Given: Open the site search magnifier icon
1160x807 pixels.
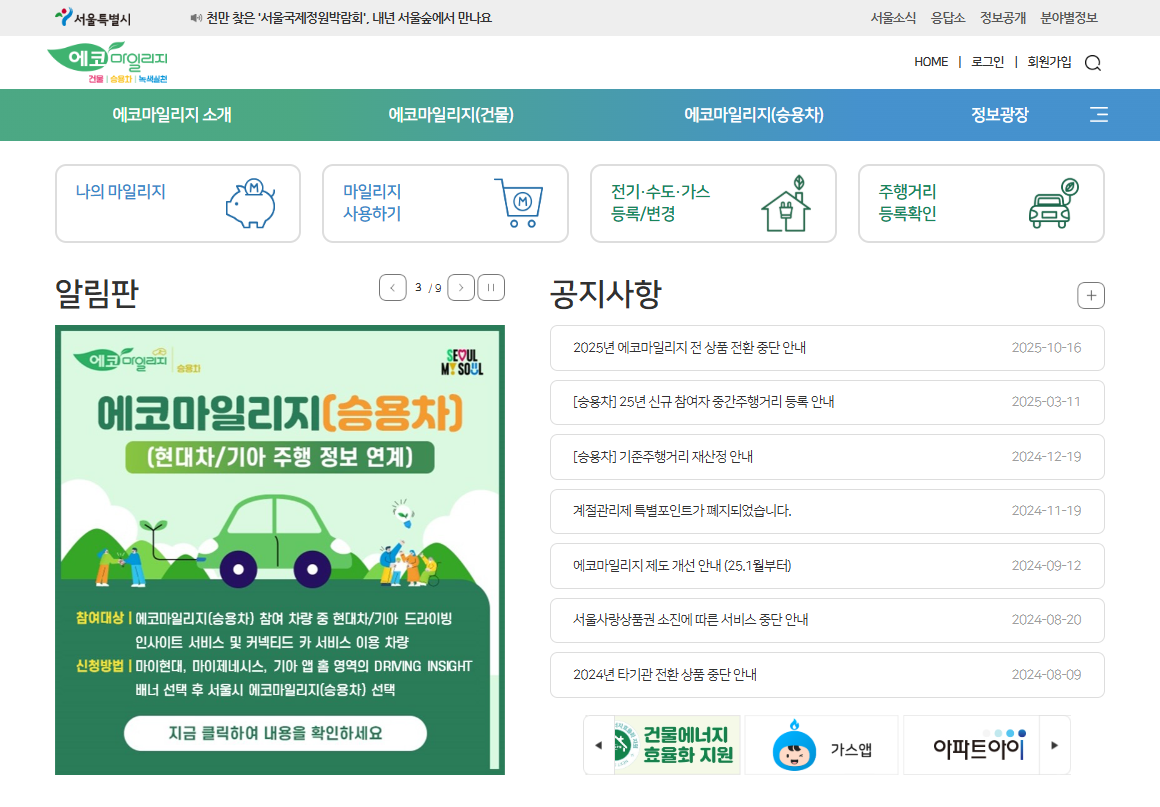Looking at the screenshot, I should pos(1093,62).
